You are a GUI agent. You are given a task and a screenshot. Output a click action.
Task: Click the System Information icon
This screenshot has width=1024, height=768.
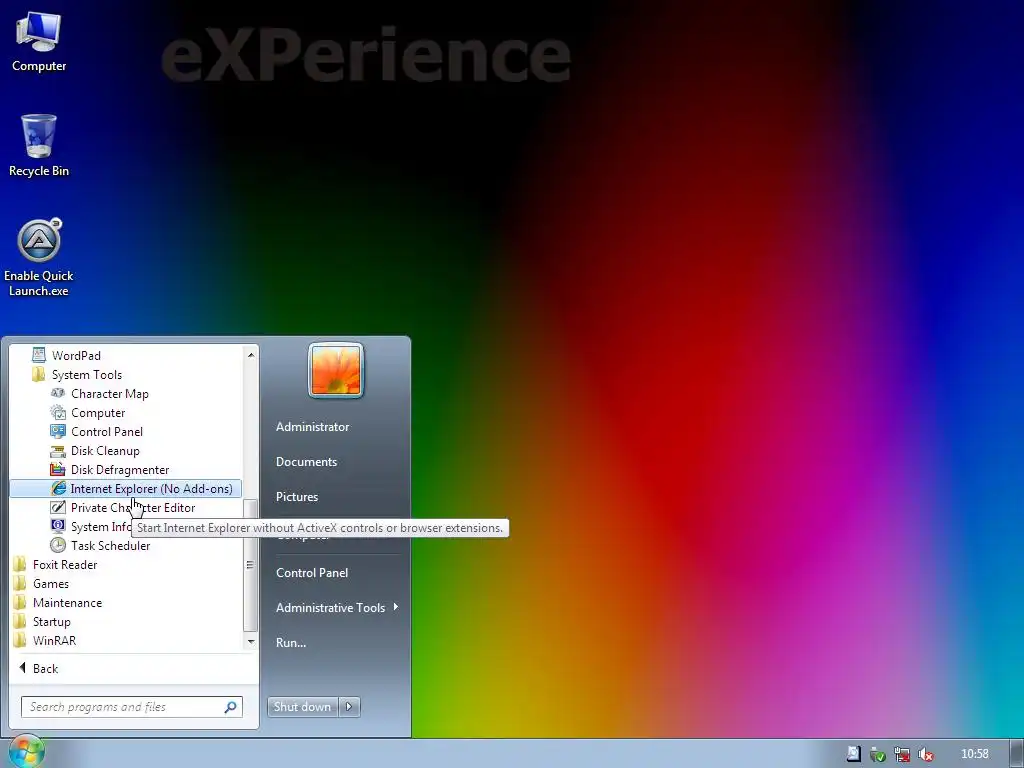pos(58,526)
